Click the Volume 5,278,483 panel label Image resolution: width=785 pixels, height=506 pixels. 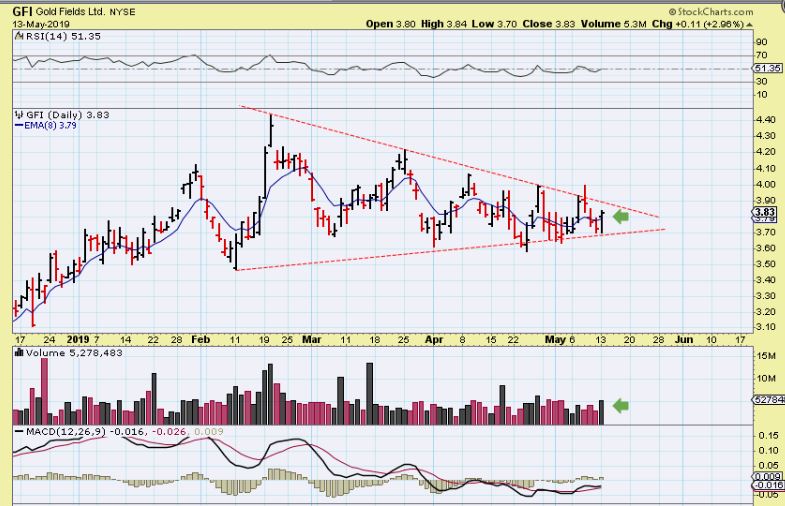point(74,353)
